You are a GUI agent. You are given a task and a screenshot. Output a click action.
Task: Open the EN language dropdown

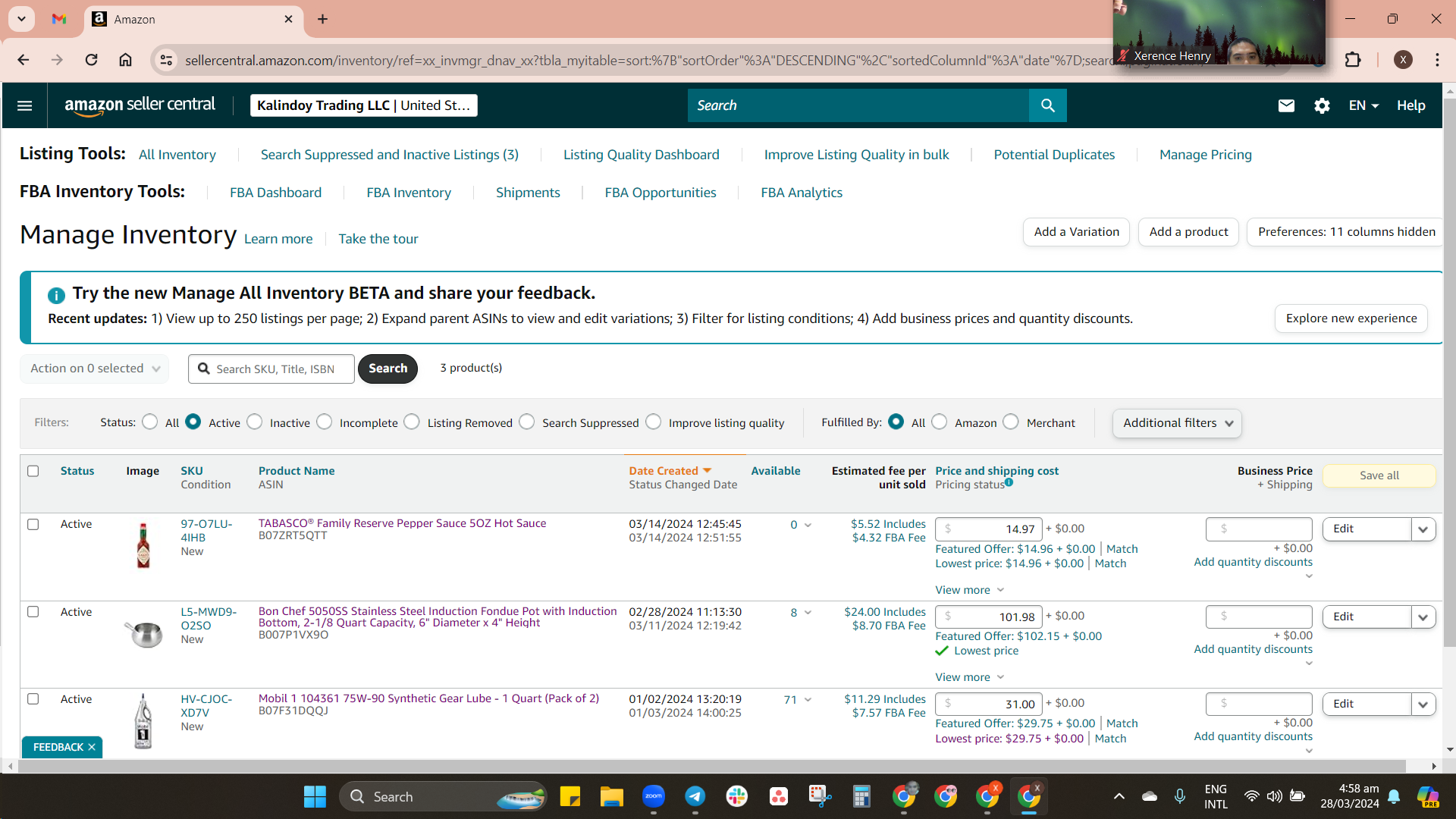click(x=1363, y=105)
